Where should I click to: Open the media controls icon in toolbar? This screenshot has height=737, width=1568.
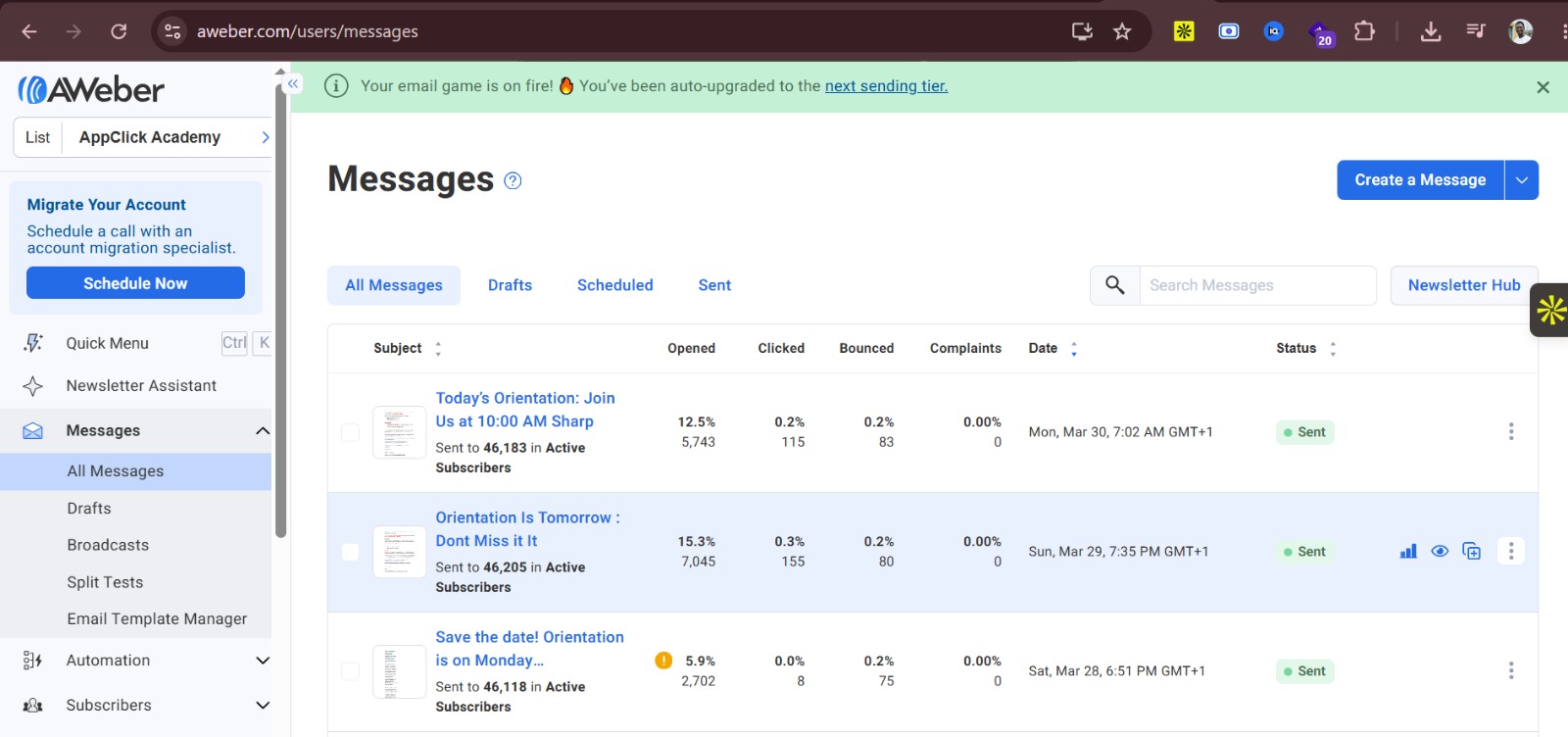1476,31
